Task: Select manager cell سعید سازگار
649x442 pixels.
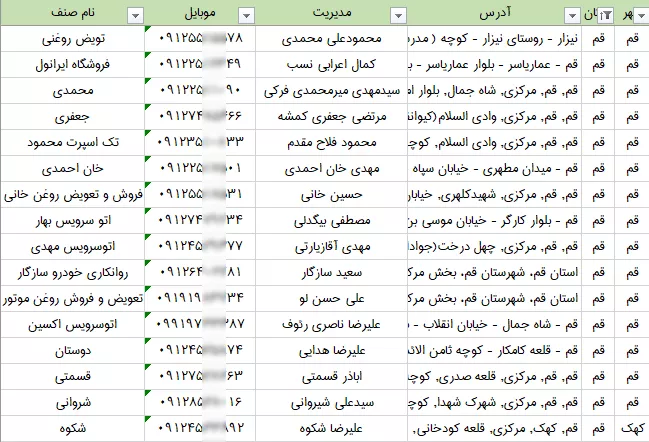Action: pyautogui.click(x=331, y=273)
